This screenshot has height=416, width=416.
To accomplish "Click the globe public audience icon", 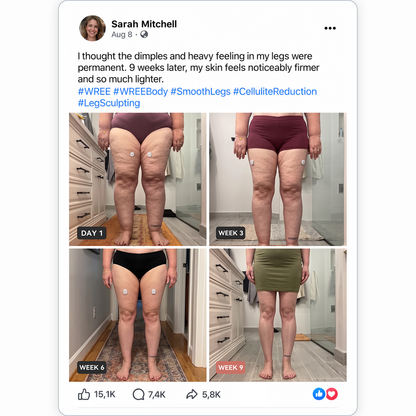I will pyautogui.click(x=144, y=34).
